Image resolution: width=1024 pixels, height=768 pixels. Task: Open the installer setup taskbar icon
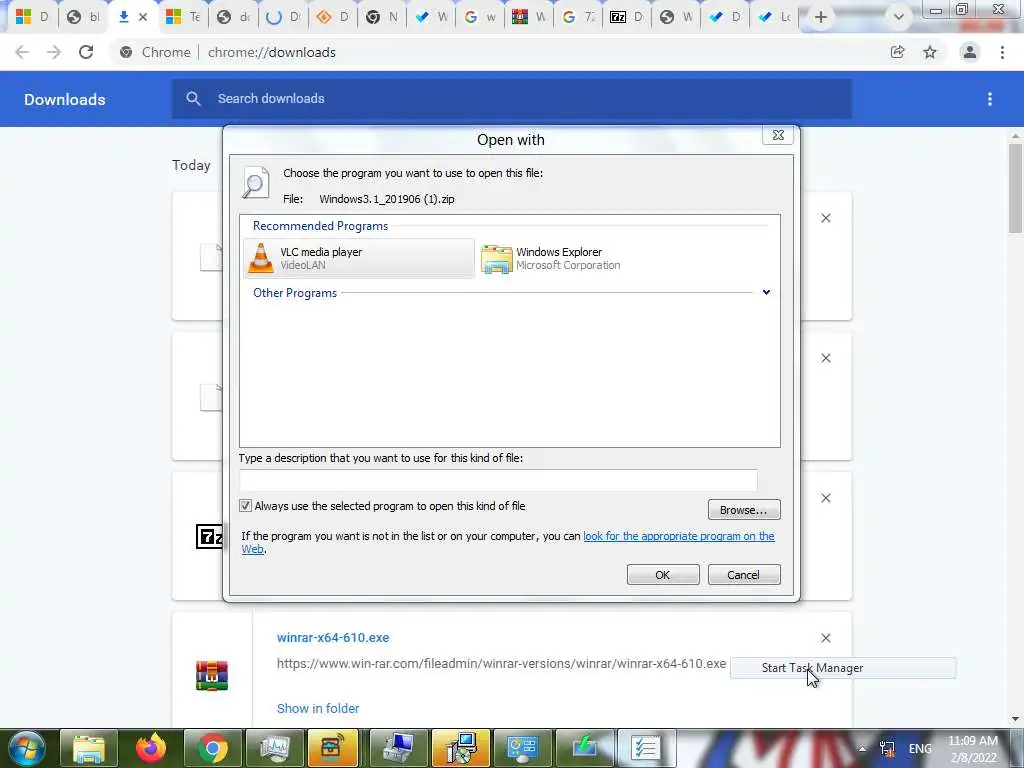[x=460, y=748]
